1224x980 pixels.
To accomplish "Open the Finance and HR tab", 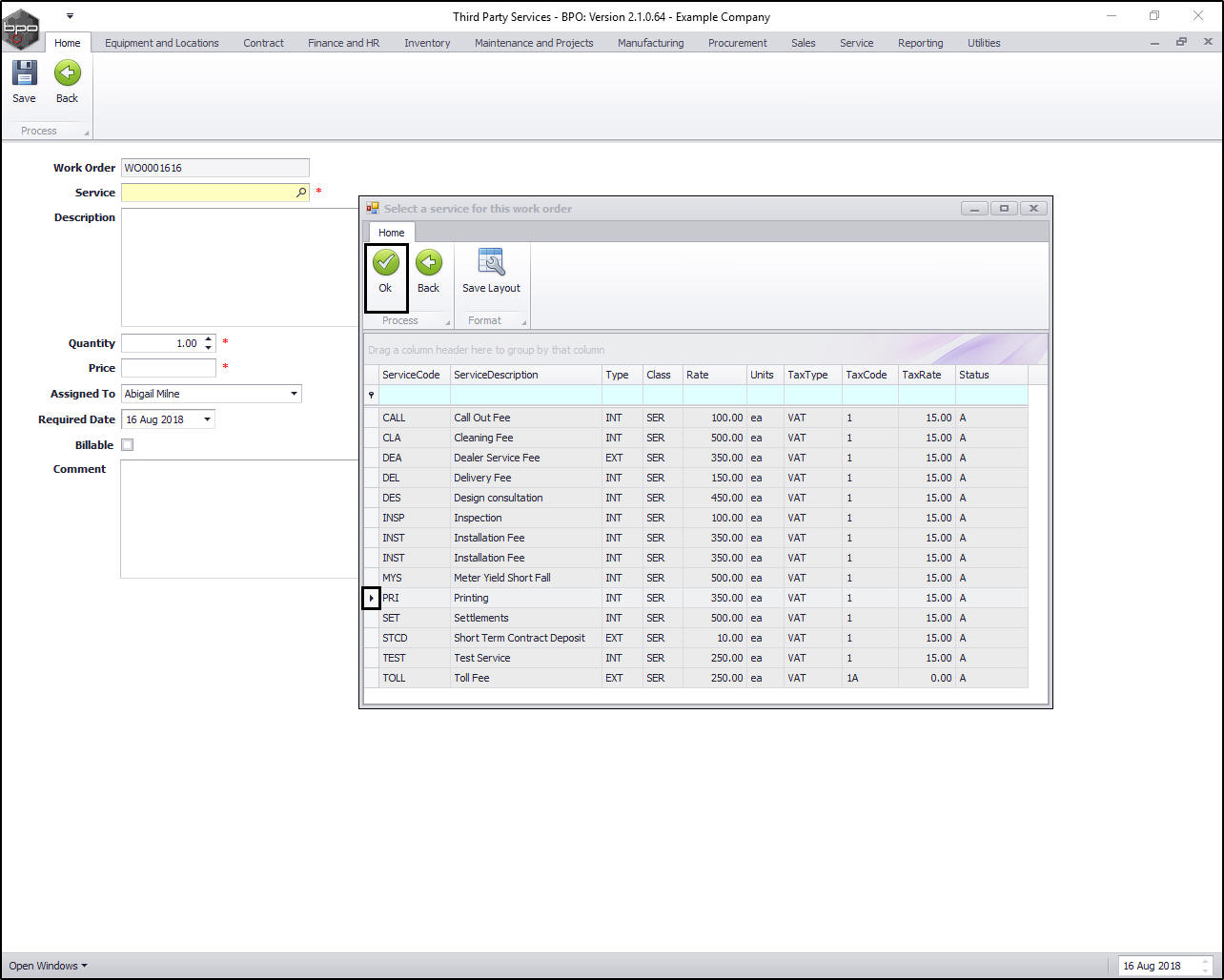I will point(343,43).
